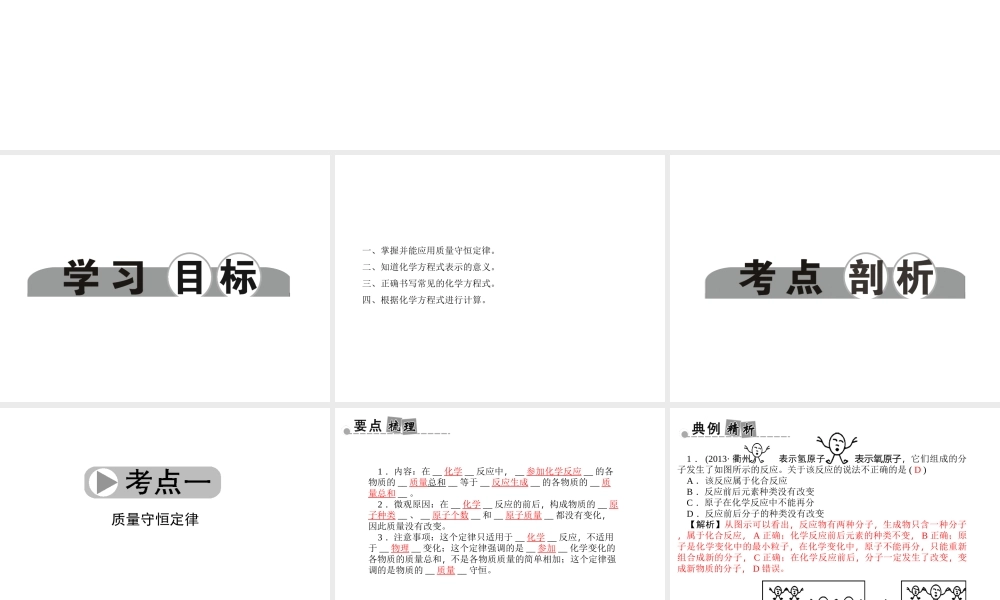Image resolution: width=1000 pixels, height=600 pixels.
Task: Click the small hydrogen atom cartoon figure
Action: point(756,453)
